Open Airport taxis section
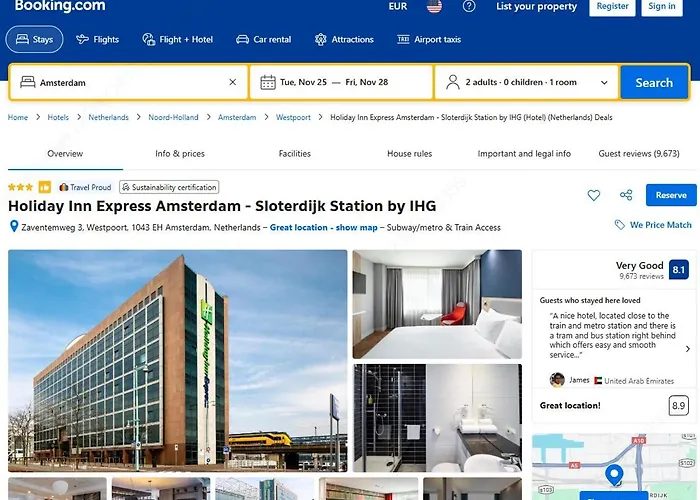Viewport: 700px width, 500px height. 429,39
